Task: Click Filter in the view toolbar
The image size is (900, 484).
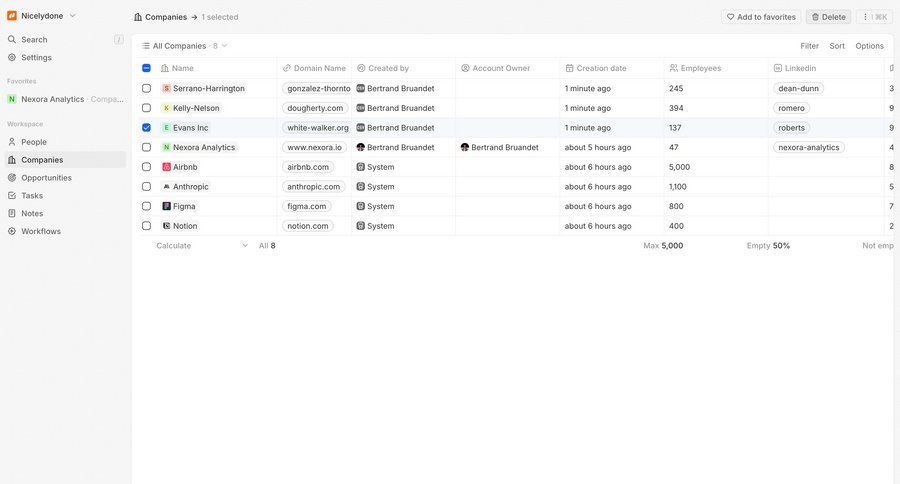Action: coord(809,46)
